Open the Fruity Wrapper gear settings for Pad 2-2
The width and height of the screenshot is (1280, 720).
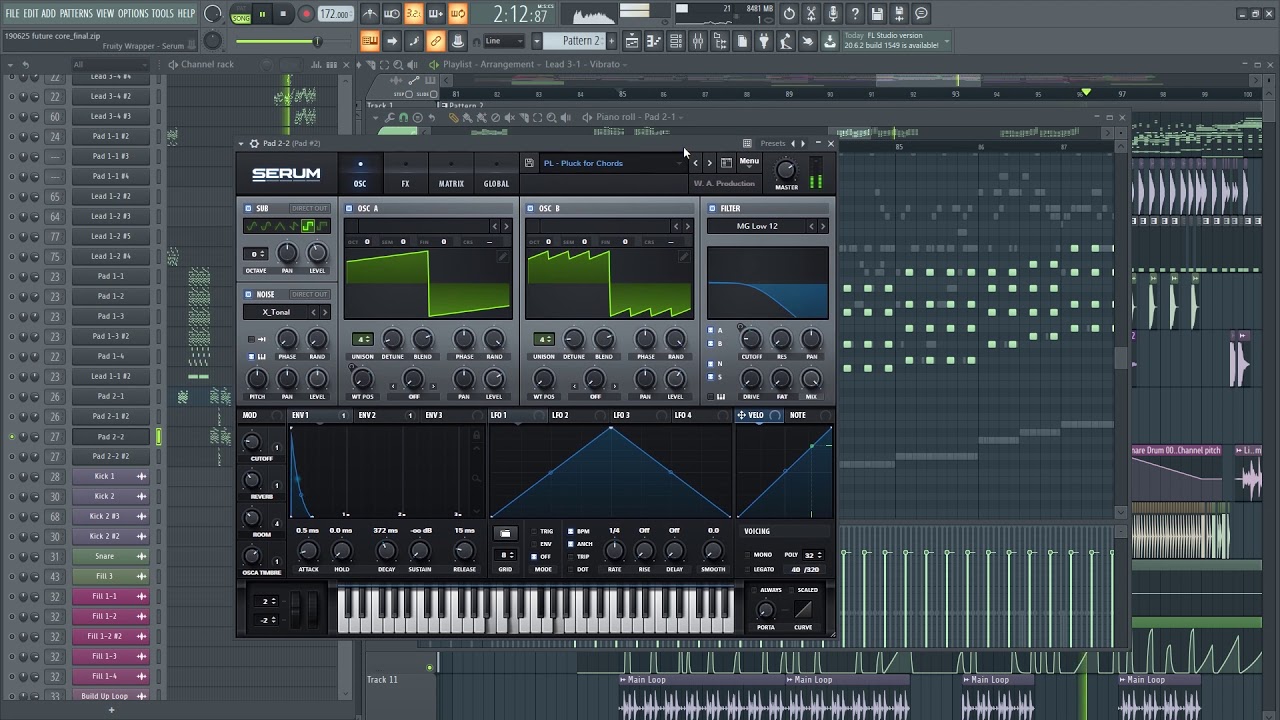point(254,143)
